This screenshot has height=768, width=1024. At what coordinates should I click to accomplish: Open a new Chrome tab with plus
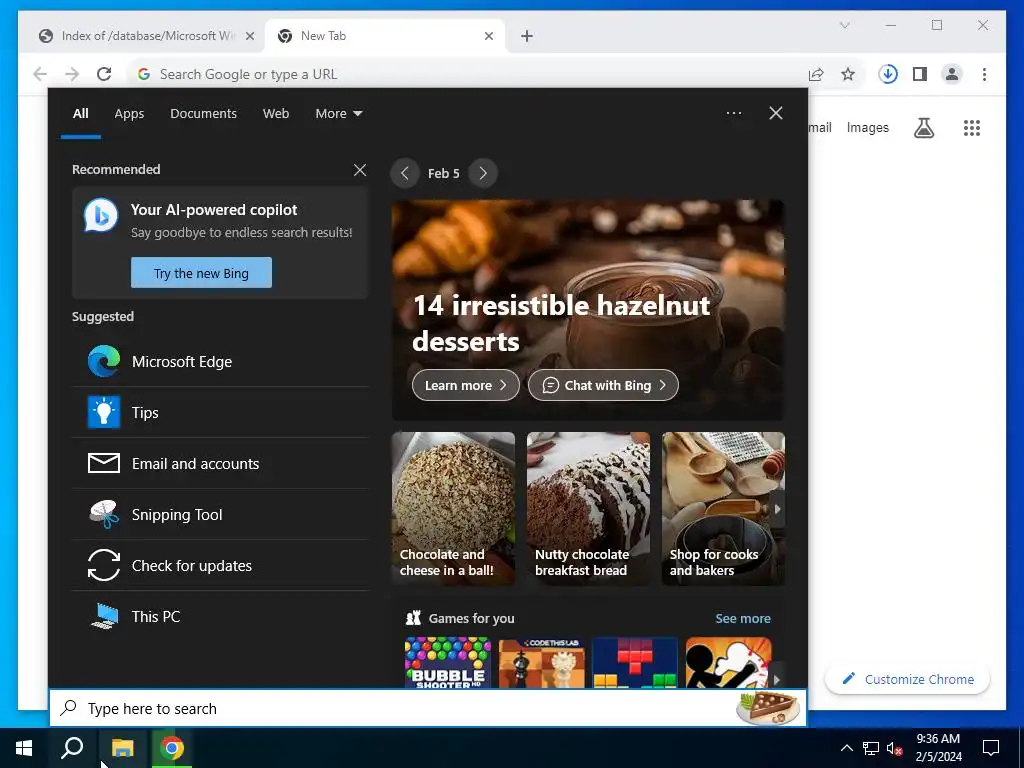(x=527, y=36)
